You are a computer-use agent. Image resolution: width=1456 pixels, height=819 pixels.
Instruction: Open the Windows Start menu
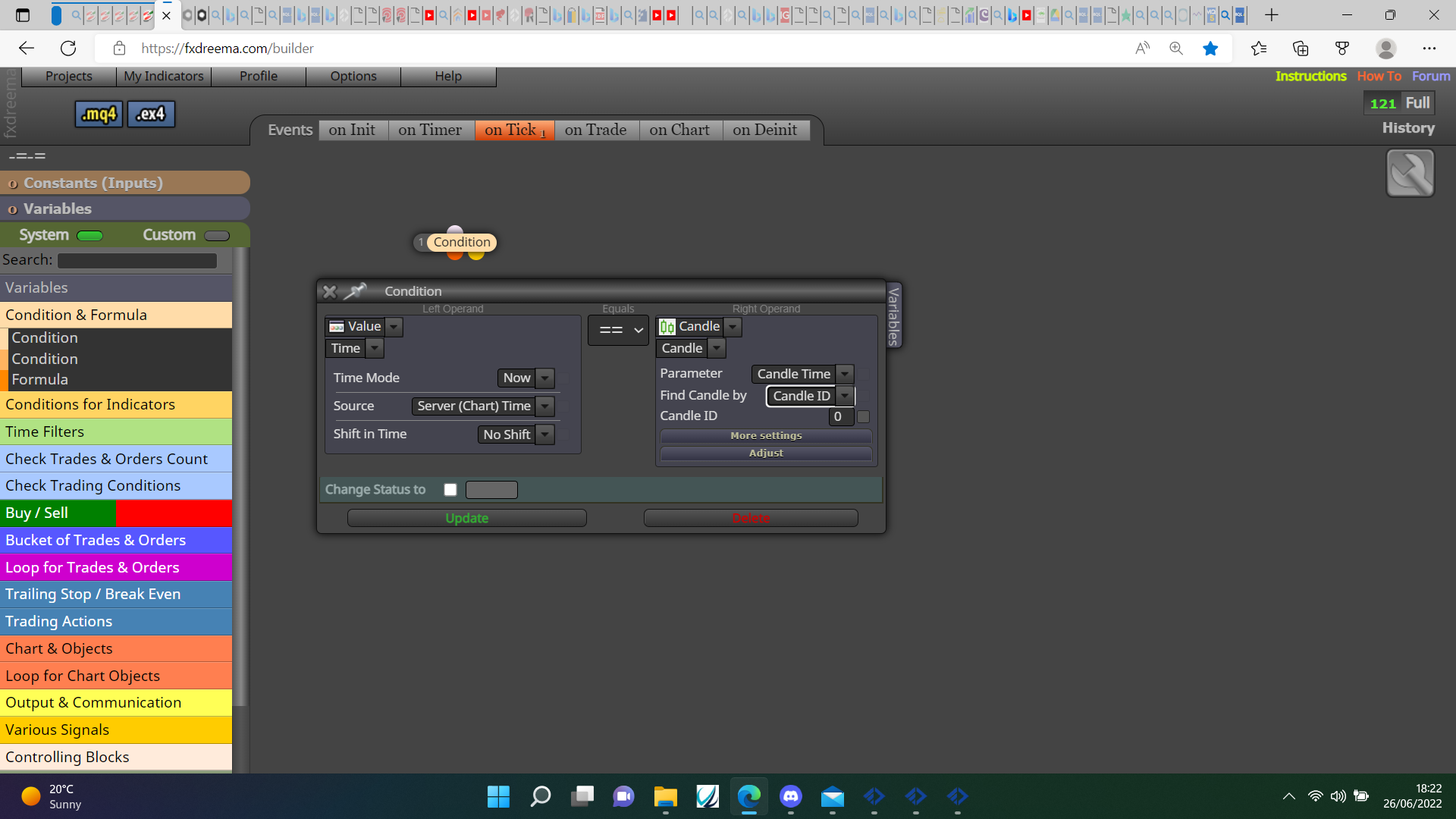point(498,796)
